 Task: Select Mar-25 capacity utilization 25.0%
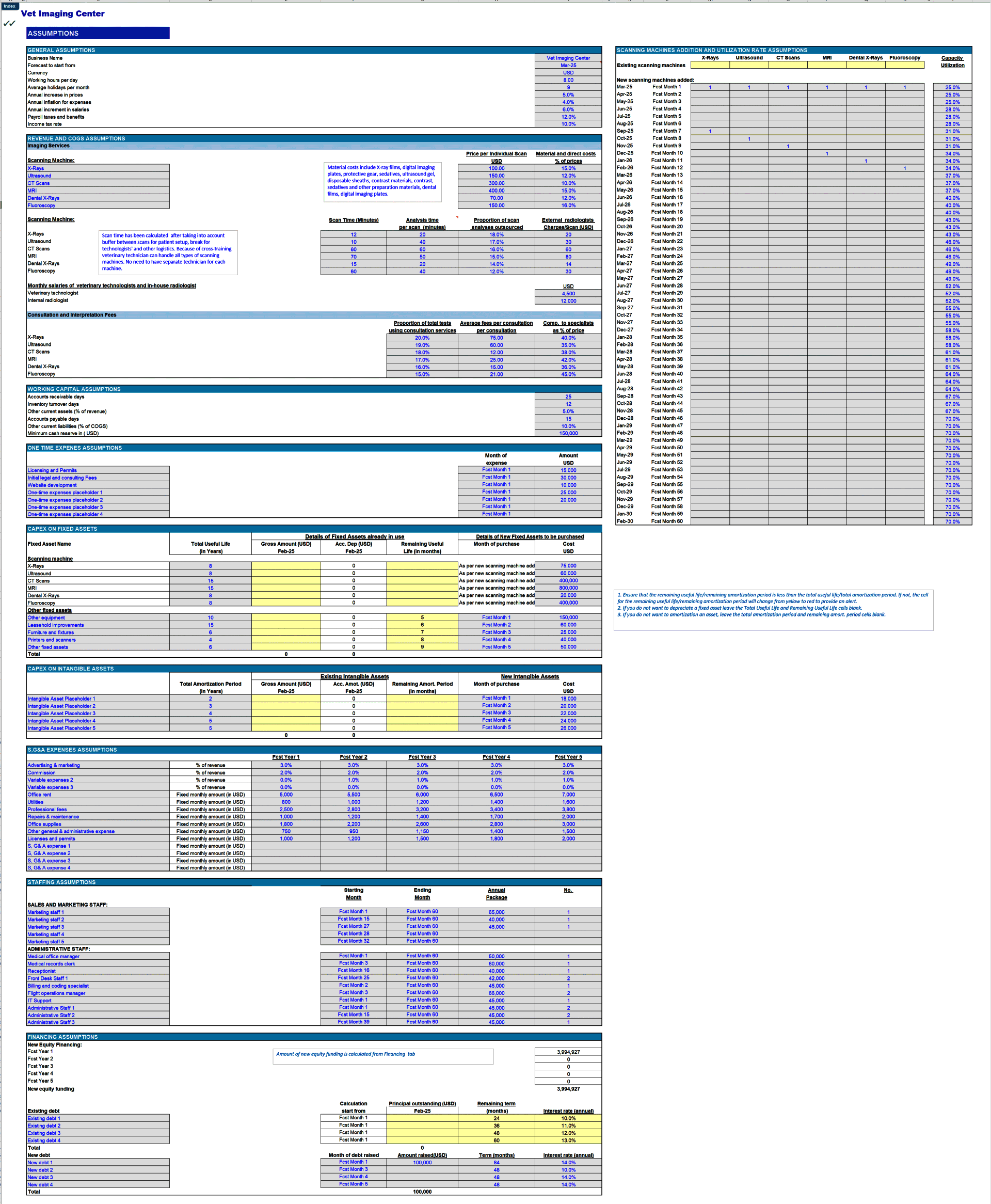tap(952, 87)
